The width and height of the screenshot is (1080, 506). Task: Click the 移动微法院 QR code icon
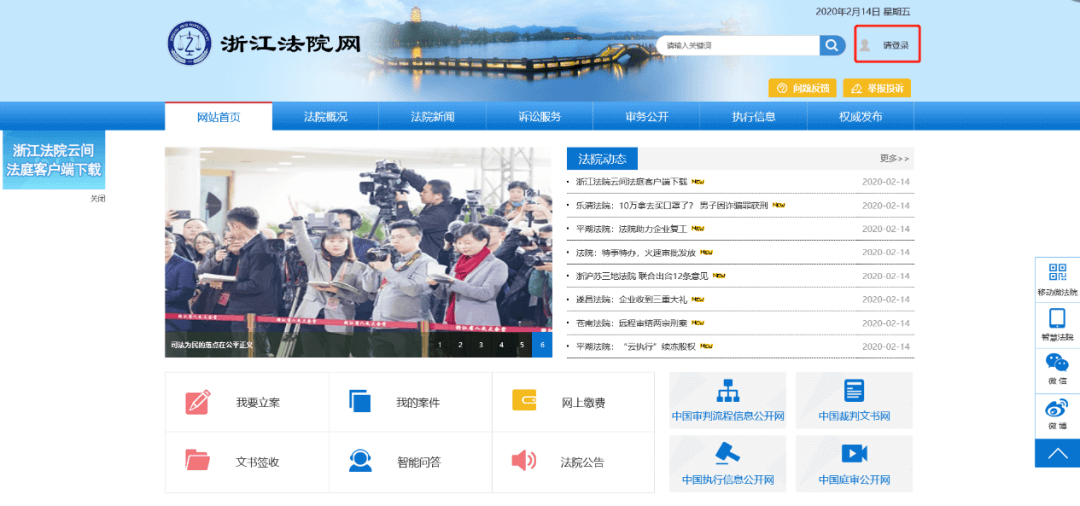[x=1057, y=272]
